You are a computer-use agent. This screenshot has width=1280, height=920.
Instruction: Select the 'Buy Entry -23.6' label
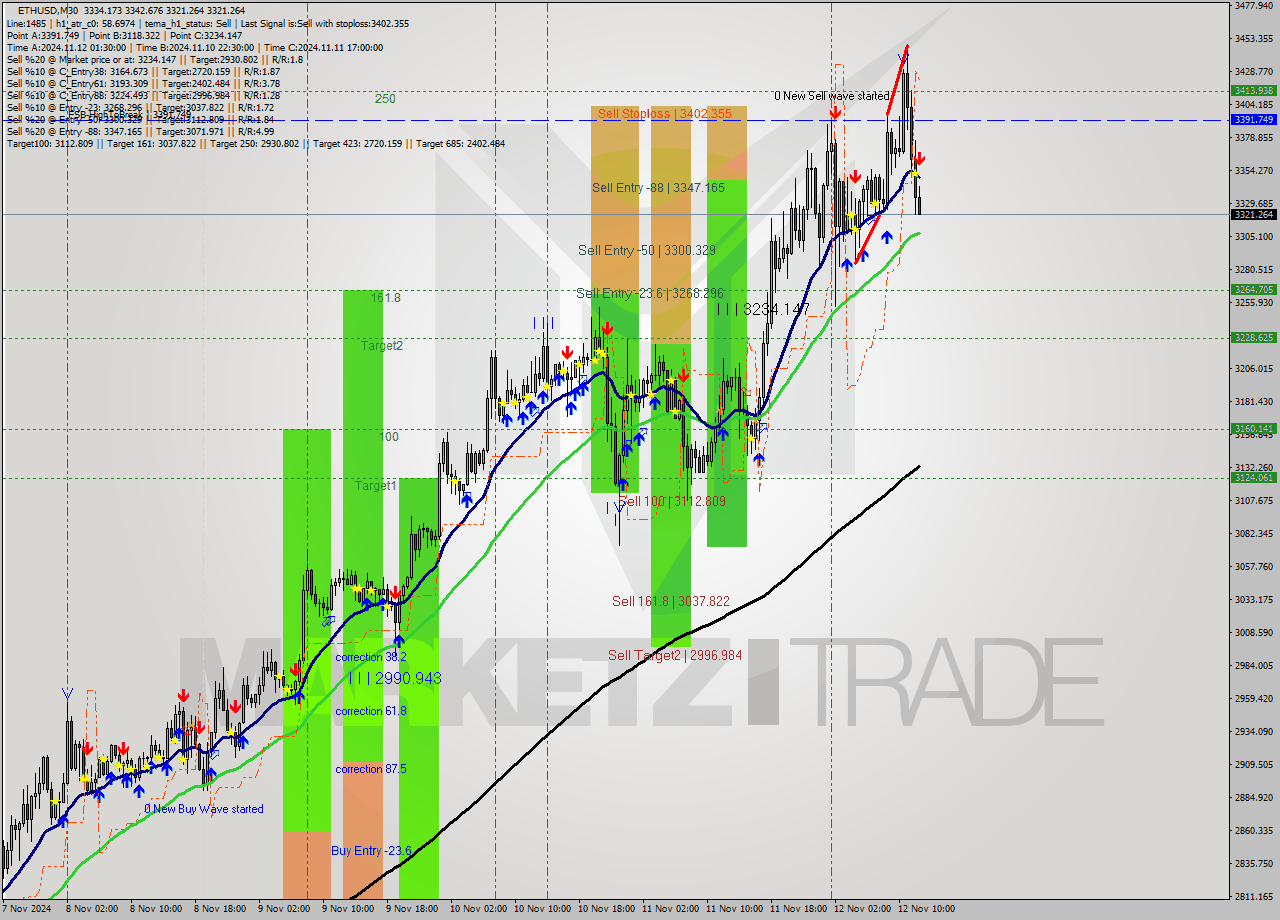371,851
